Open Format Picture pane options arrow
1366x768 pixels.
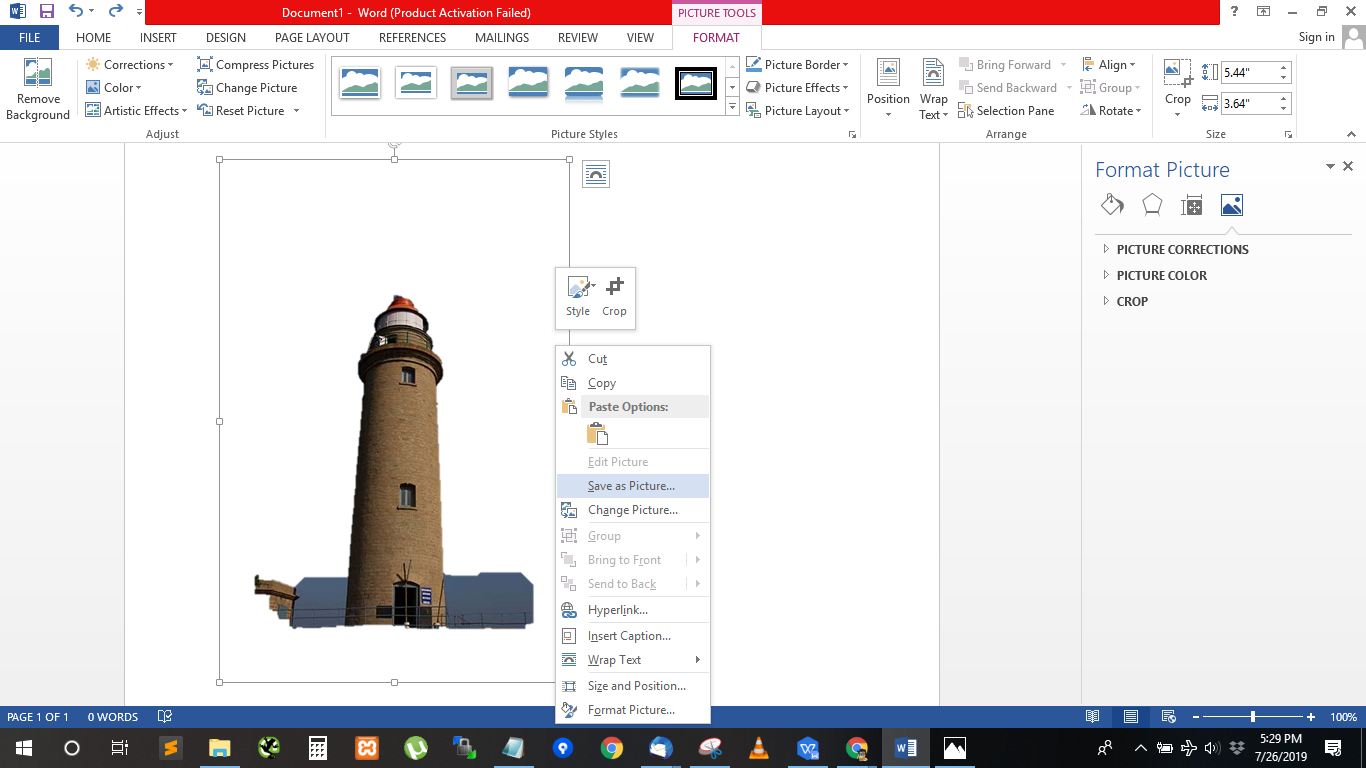pyautogui.click(x=1330, y=167)
